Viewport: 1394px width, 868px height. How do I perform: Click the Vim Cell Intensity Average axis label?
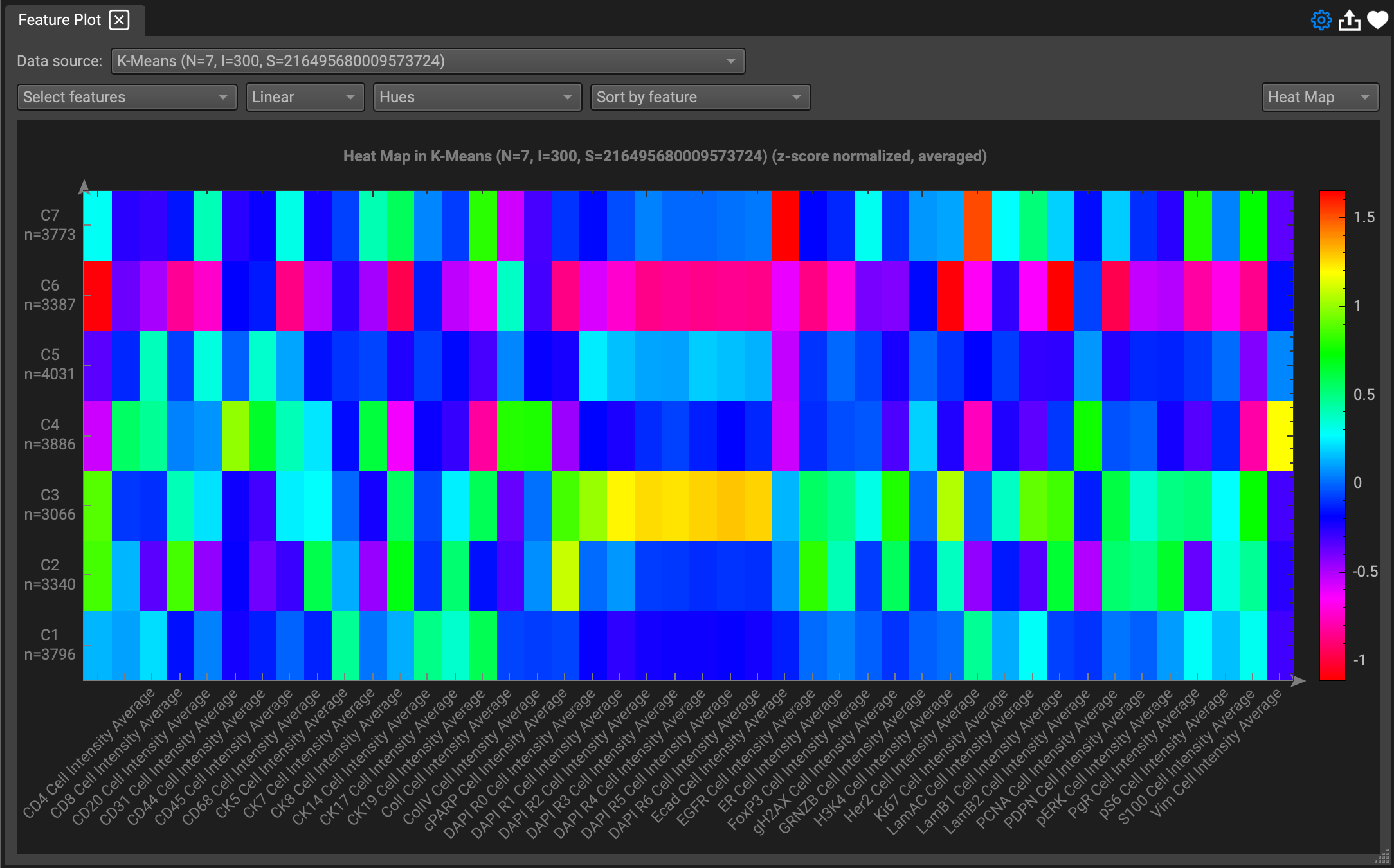click(1215, 754)
